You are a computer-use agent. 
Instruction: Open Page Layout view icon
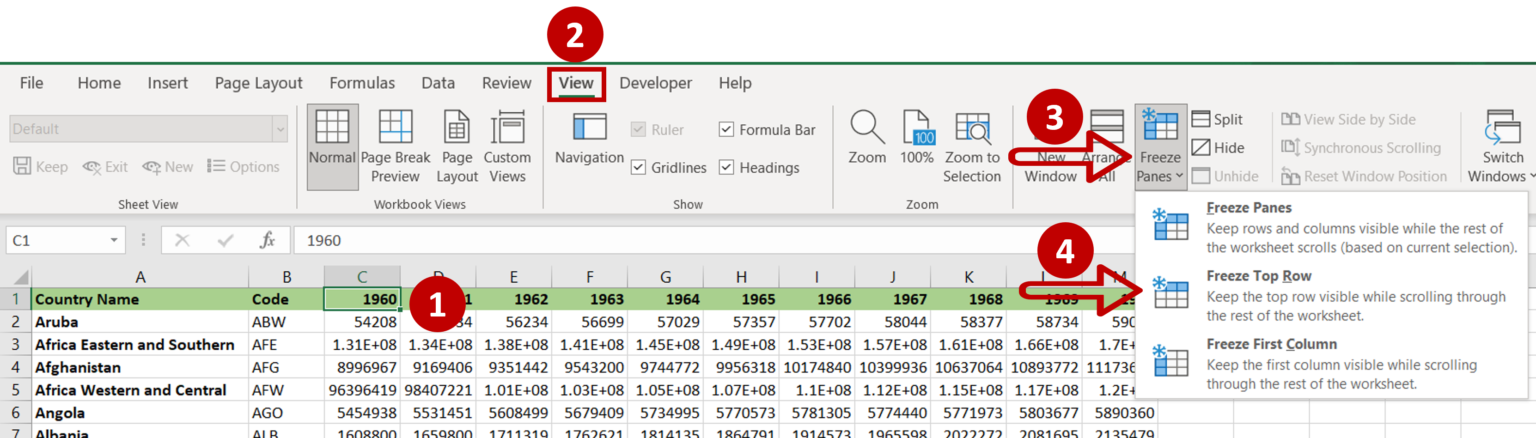(x=457, y=127)
